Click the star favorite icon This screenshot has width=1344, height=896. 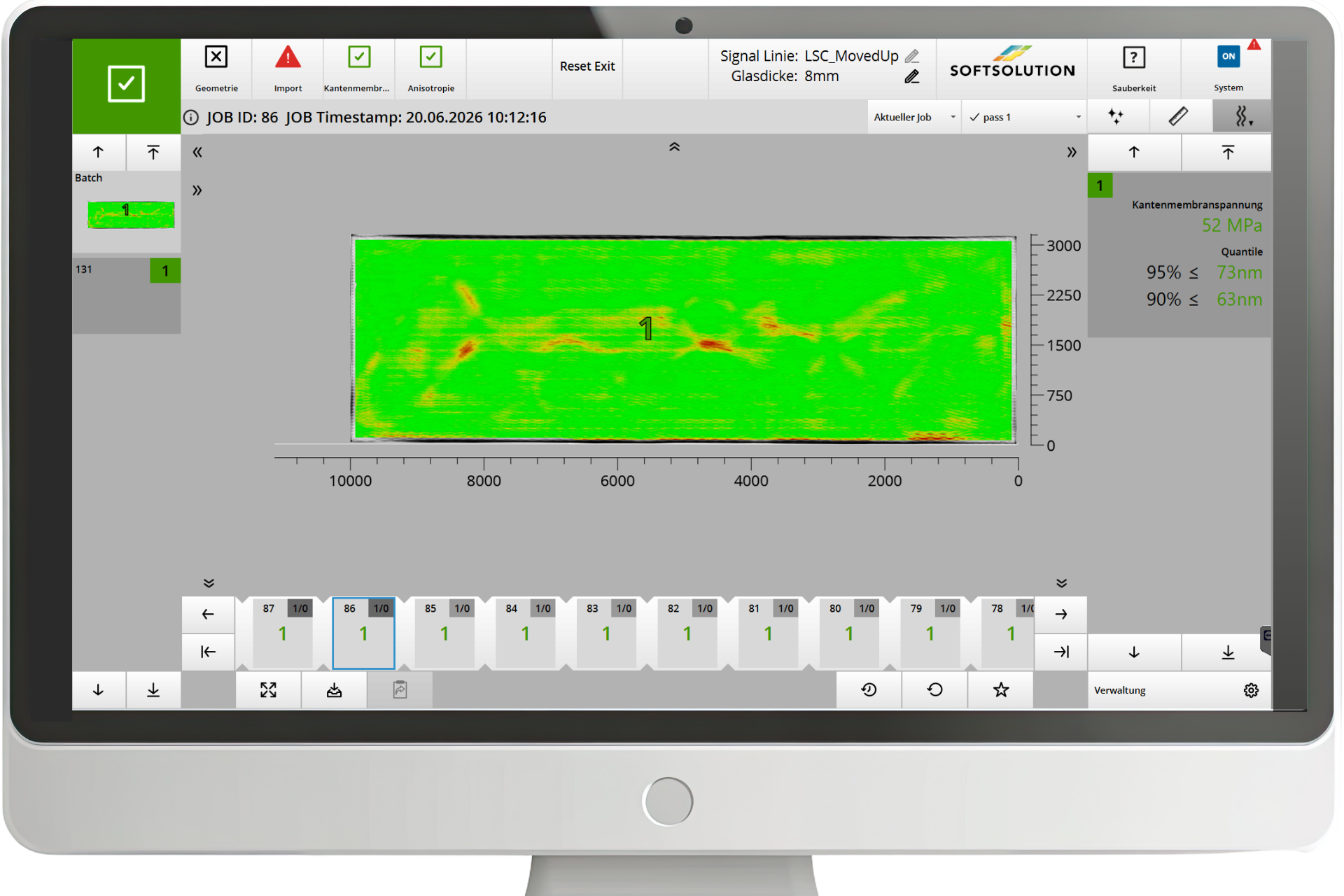pyautogui.click(x=1001, y=689)
